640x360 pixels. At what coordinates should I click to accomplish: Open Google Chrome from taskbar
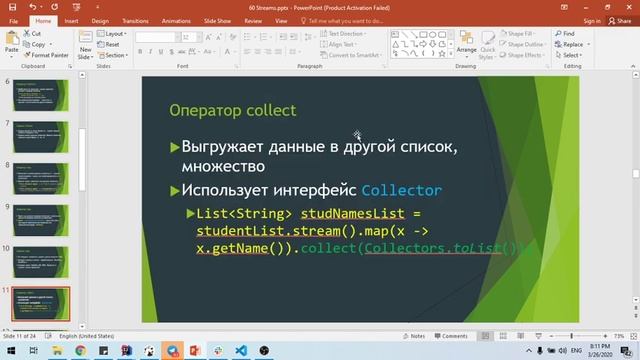point(80,351)
